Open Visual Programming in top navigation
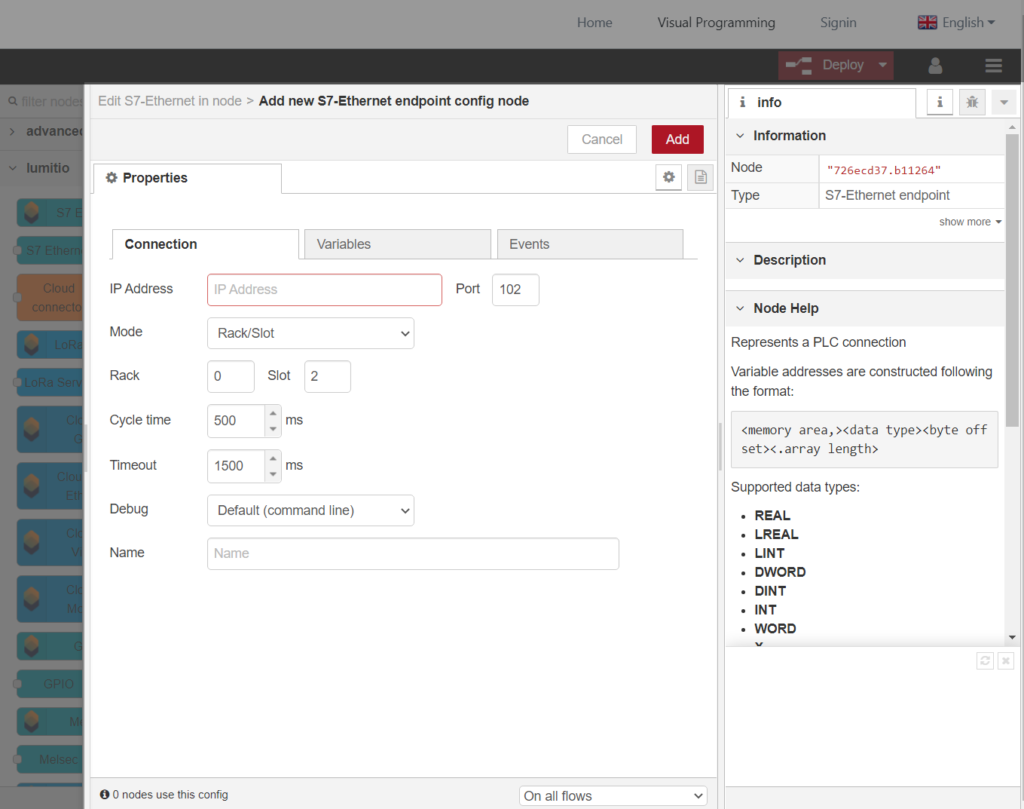Viewport: 1024px width, 809px height. [716, 22]
